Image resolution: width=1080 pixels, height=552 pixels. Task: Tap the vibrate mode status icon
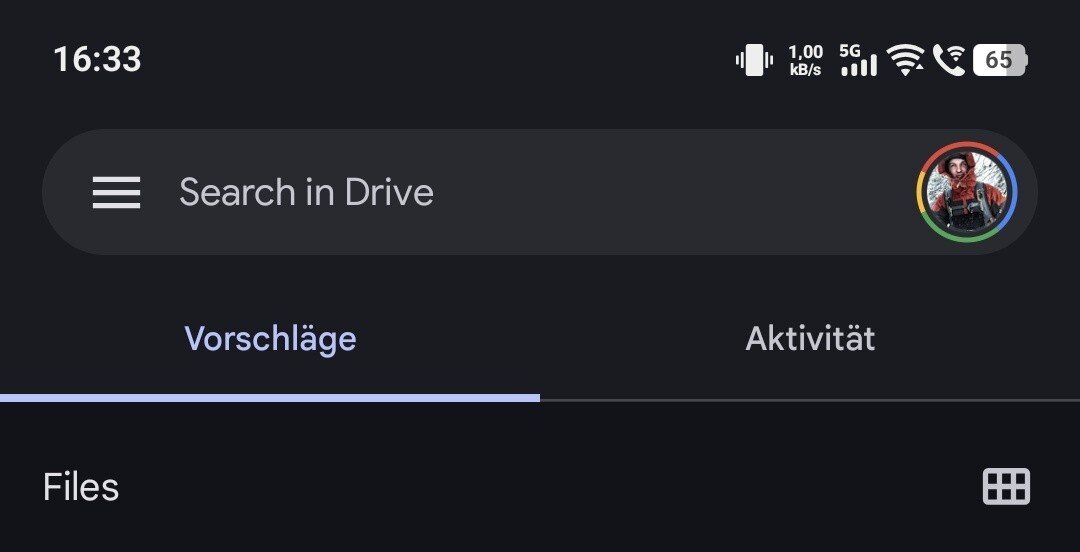752,60
